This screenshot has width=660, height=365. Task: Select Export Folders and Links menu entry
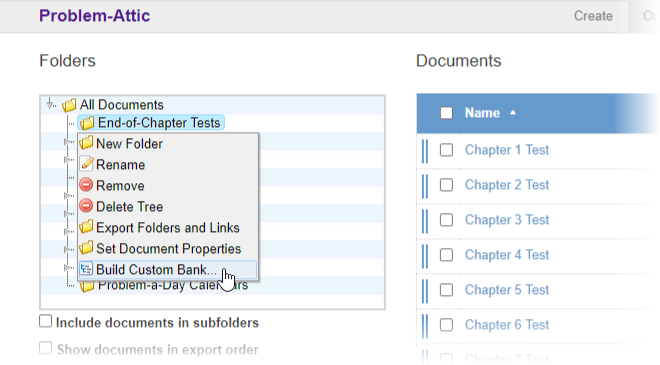(x=168, y=228)
